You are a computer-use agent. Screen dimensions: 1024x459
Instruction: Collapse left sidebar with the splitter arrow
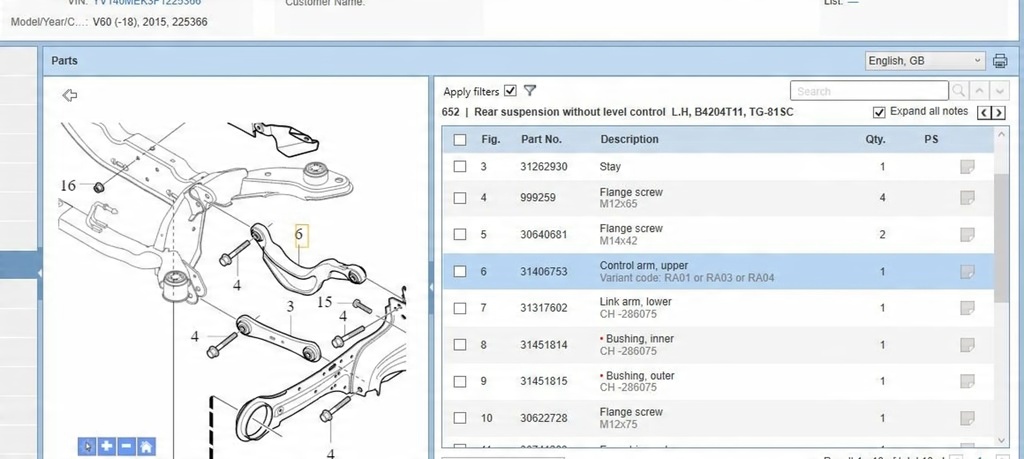pyautogui.click(x=40, y=273)
